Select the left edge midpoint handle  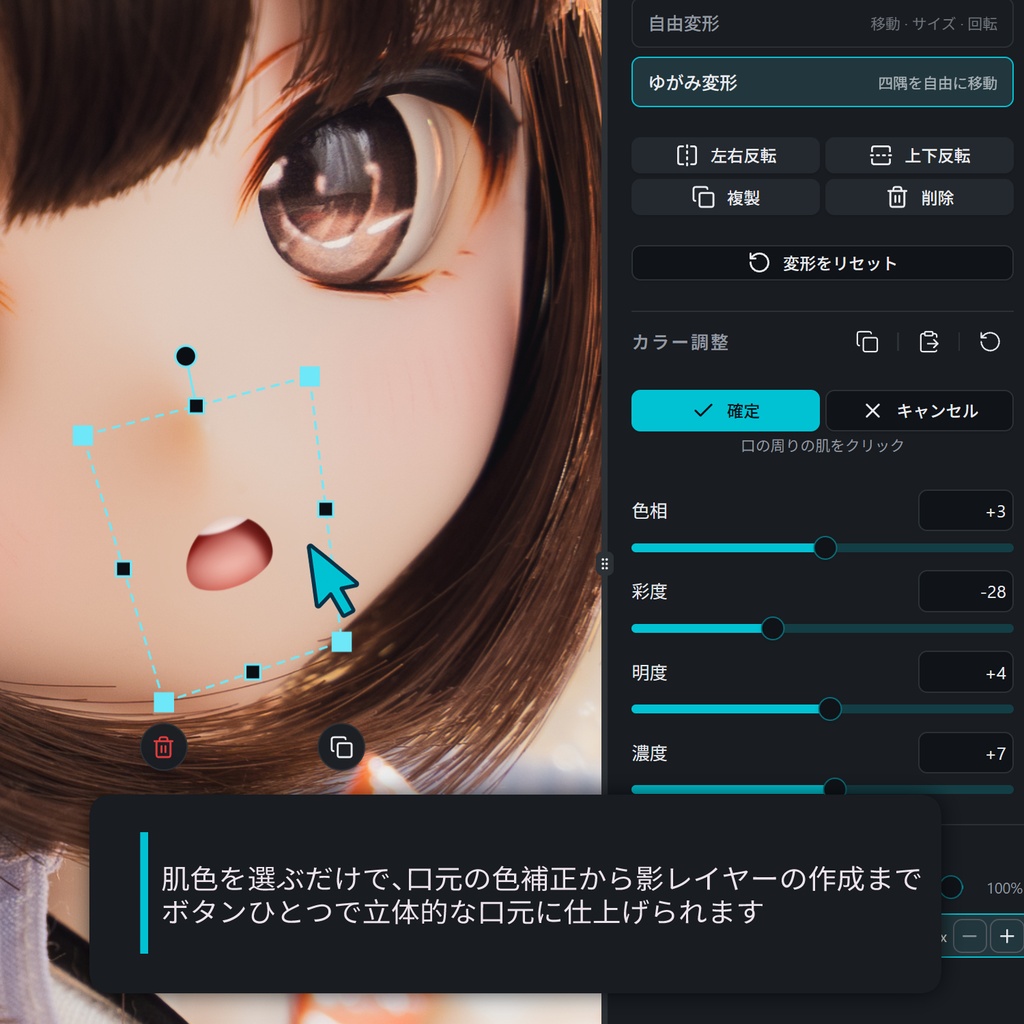coord(123,569)
